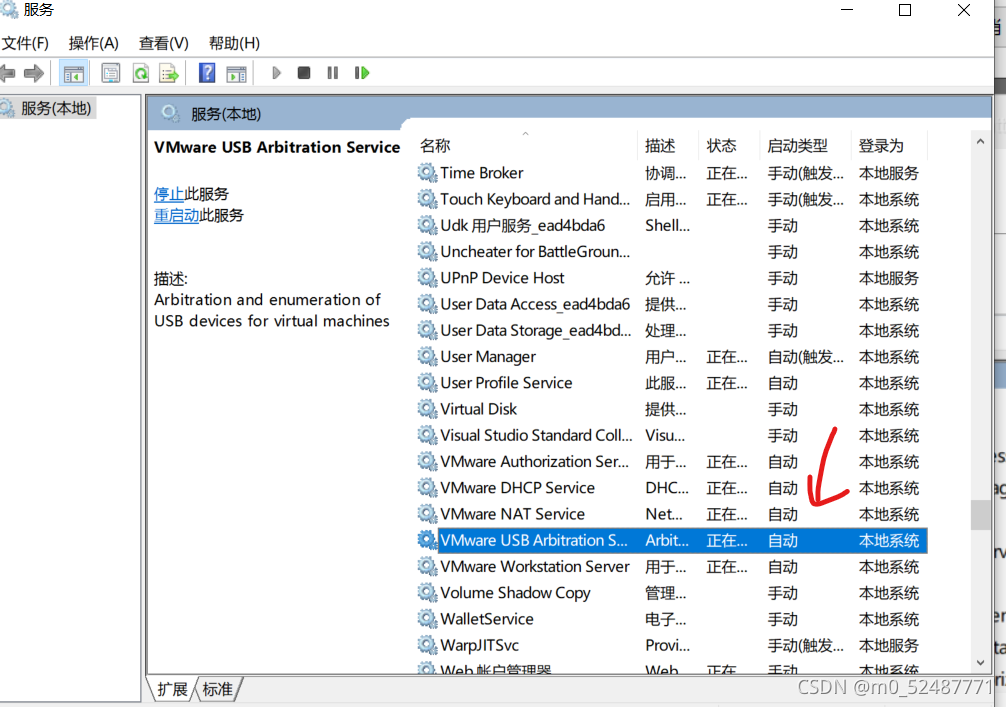
Task: Click the gear icon beside User Manager
Action: tap(427, 357)
